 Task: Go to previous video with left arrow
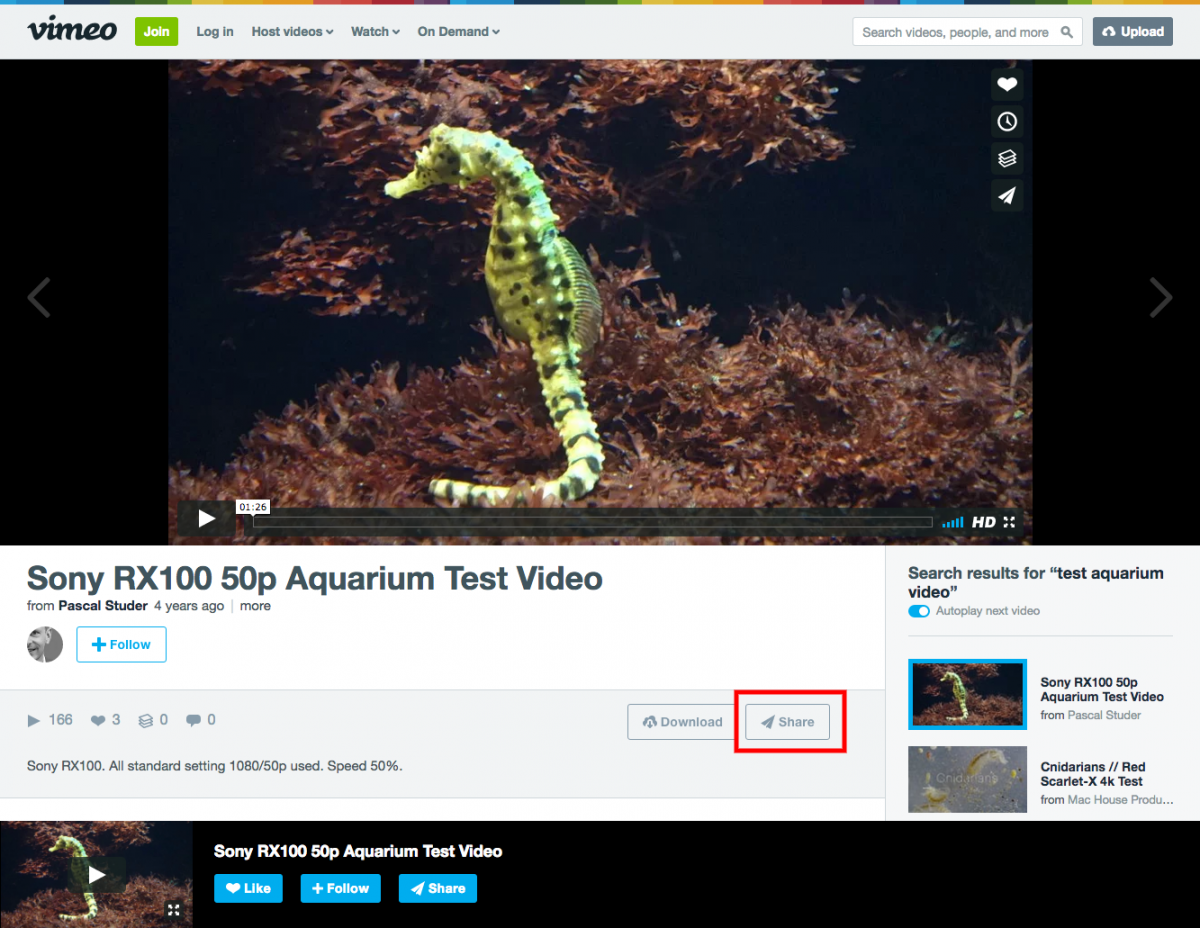coord(39,297)
